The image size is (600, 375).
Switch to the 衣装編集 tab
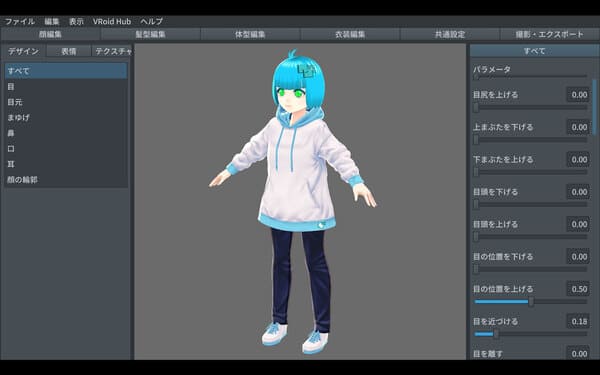[x=350, y=34]
